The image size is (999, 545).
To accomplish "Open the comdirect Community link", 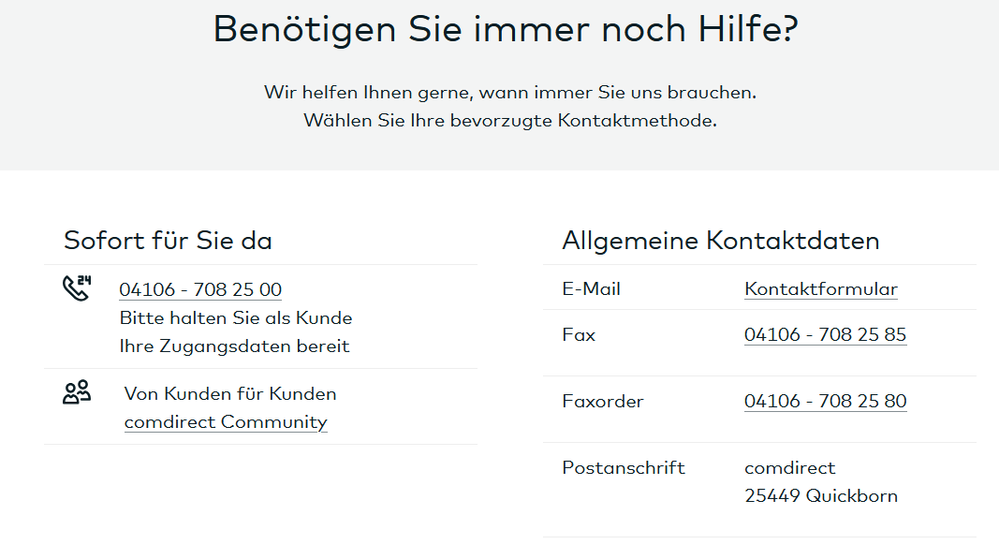I will [x=225, y=422].
